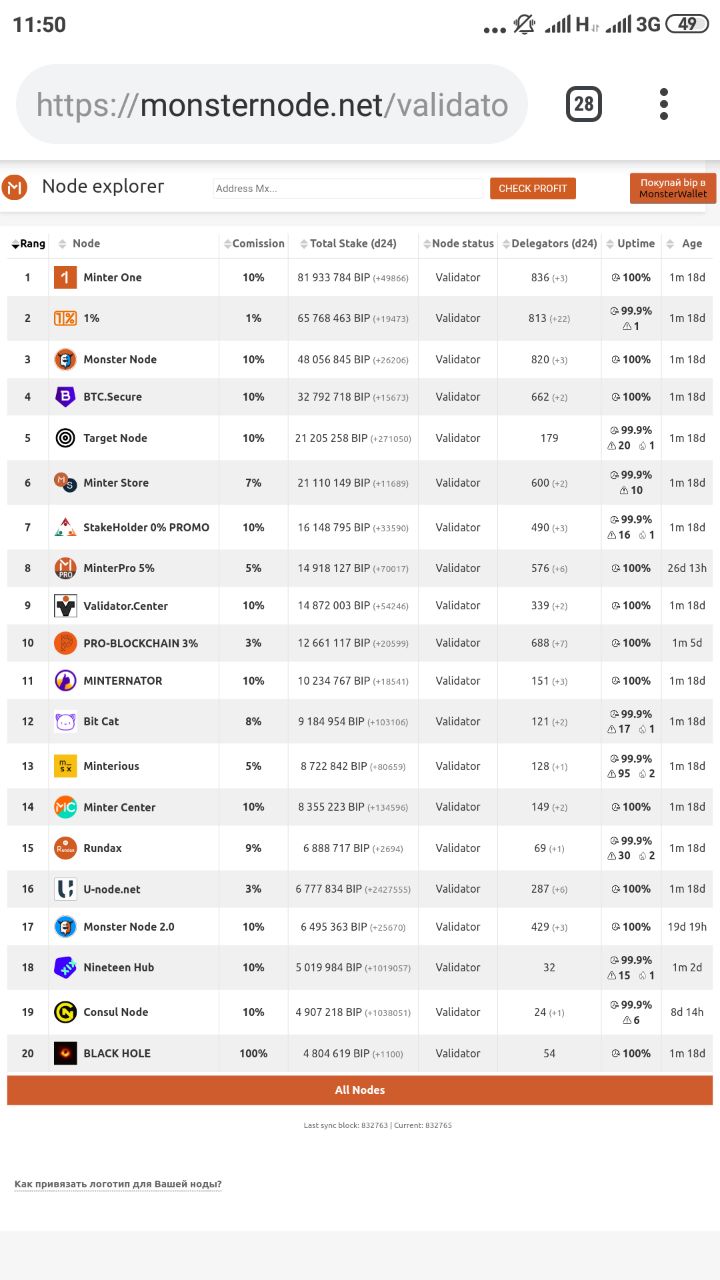Click the Bit Cat node logo

coord(65,721)
